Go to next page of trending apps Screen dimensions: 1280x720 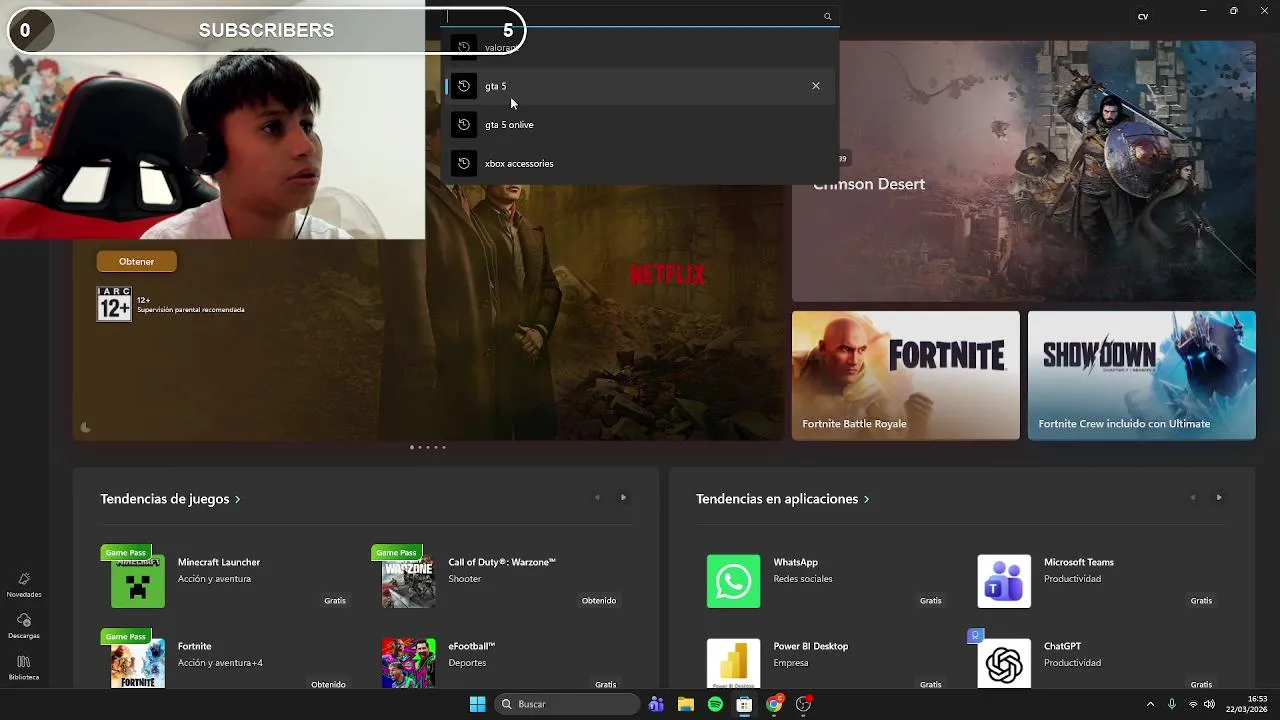click(x=1219, y=498)
